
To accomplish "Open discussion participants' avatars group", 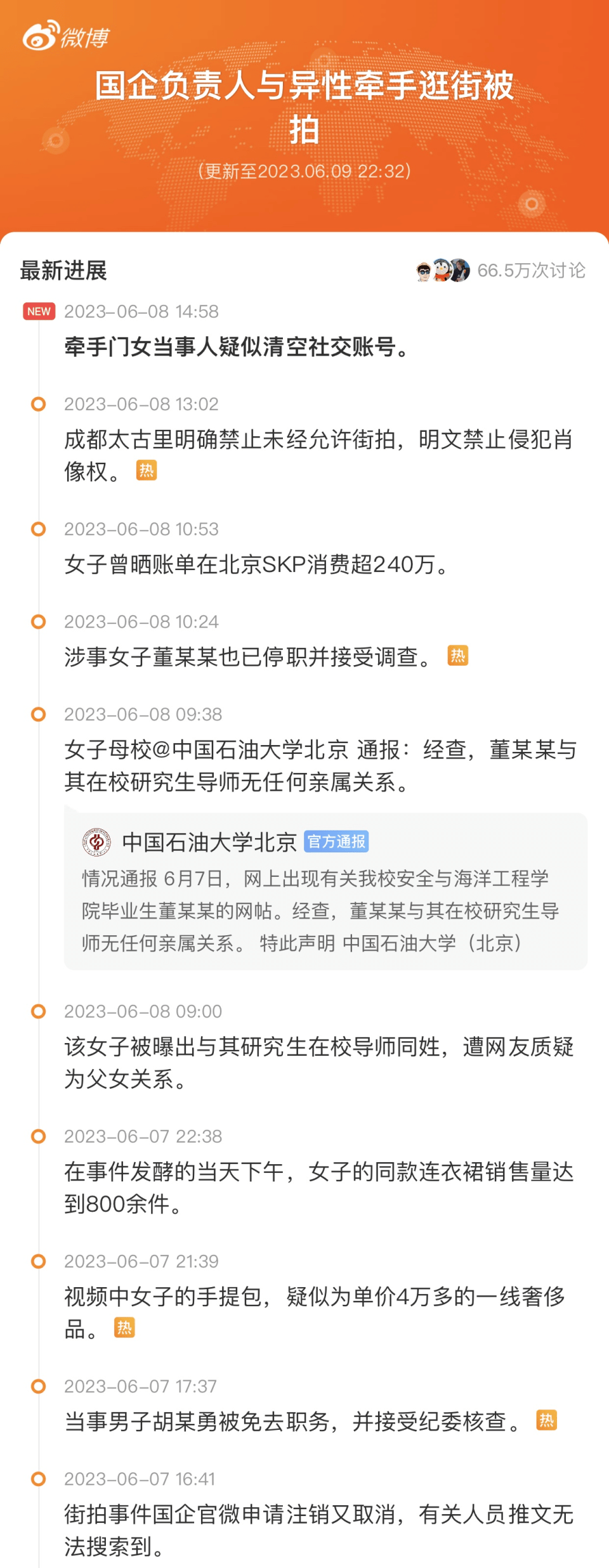I will (443, 271).
